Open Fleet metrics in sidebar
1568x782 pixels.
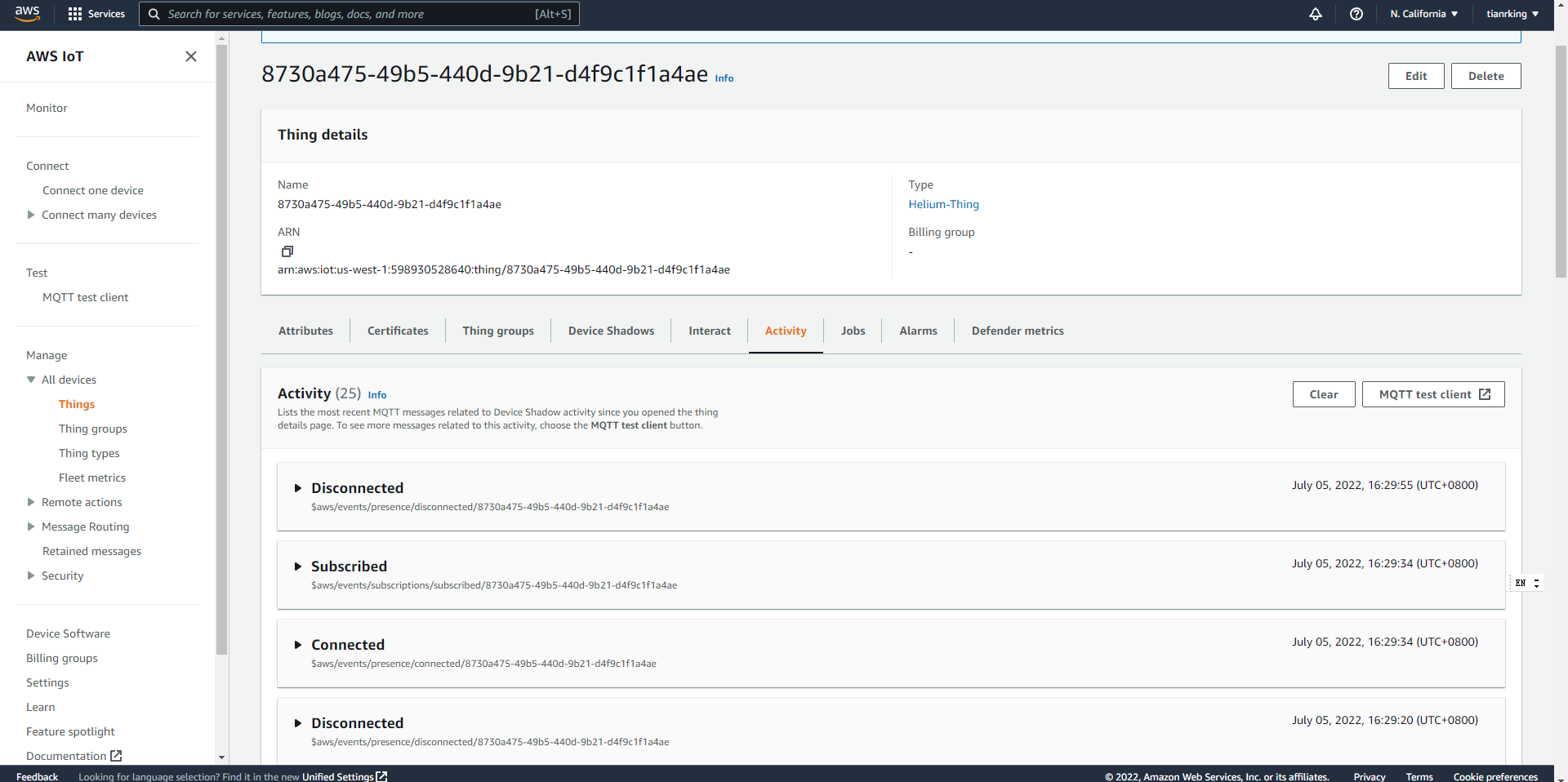tap(92, 478)
